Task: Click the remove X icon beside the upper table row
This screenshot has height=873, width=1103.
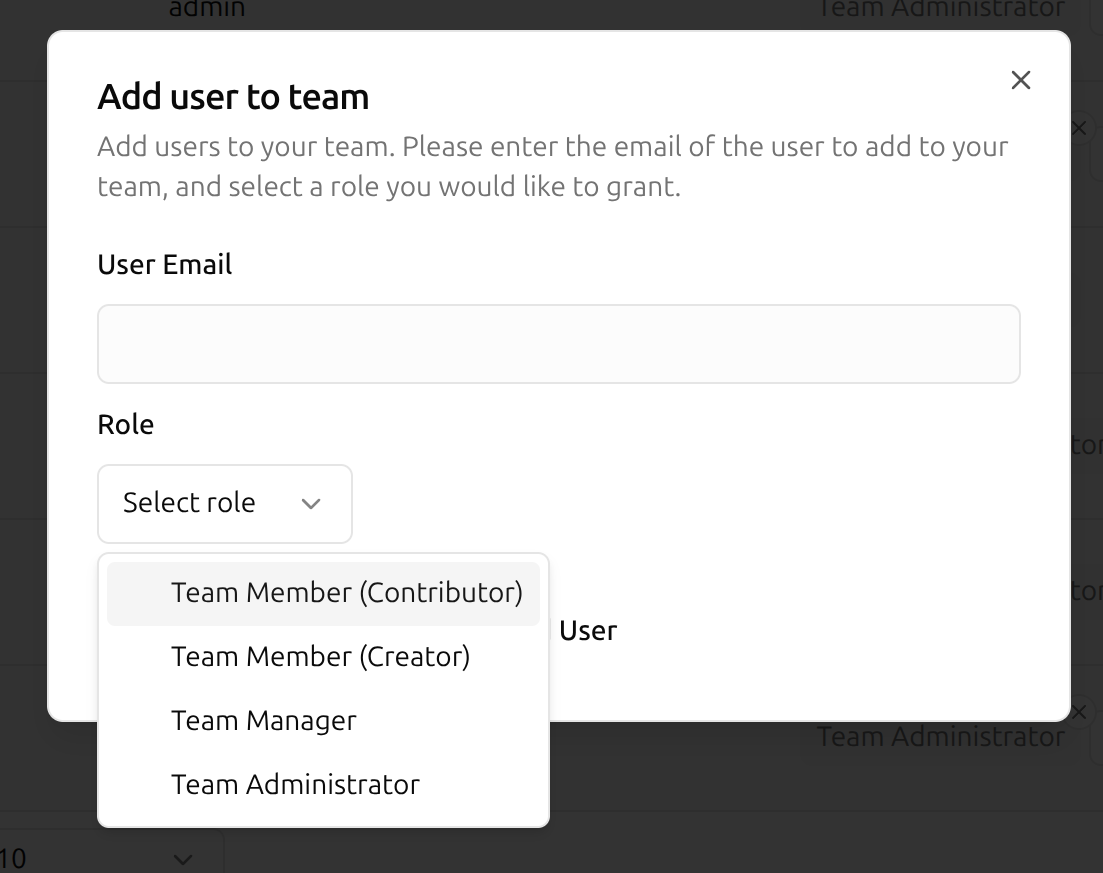Action: (1078, 128)
